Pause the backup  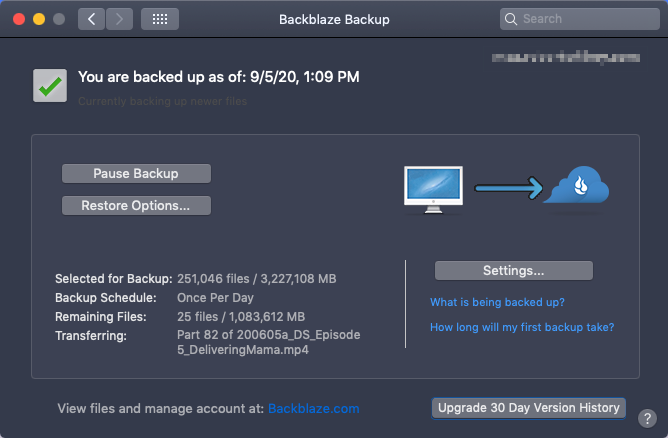136,173
